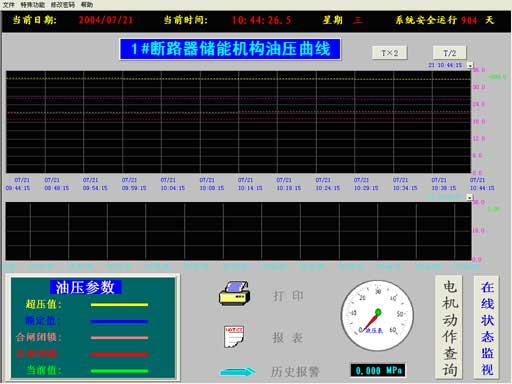The height and width of the screenshot is (384, 512).
Task: Open 在线状态监视 online status monitor
Action: coord(487,327)
